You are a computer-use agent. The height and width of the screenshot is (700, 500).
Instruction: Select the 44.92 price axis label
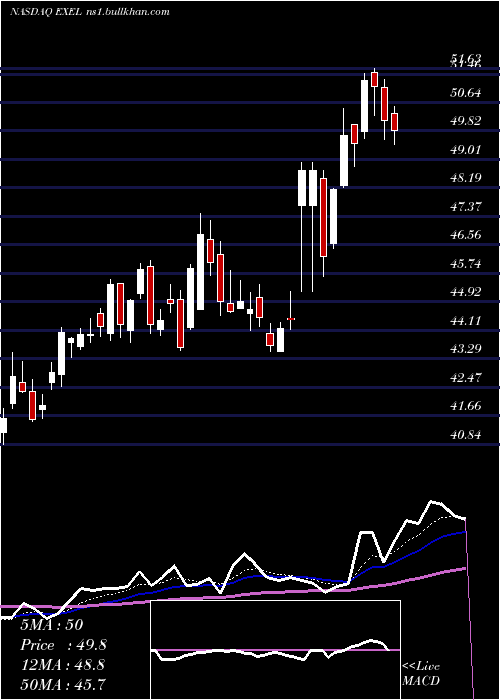pos(466,292)
